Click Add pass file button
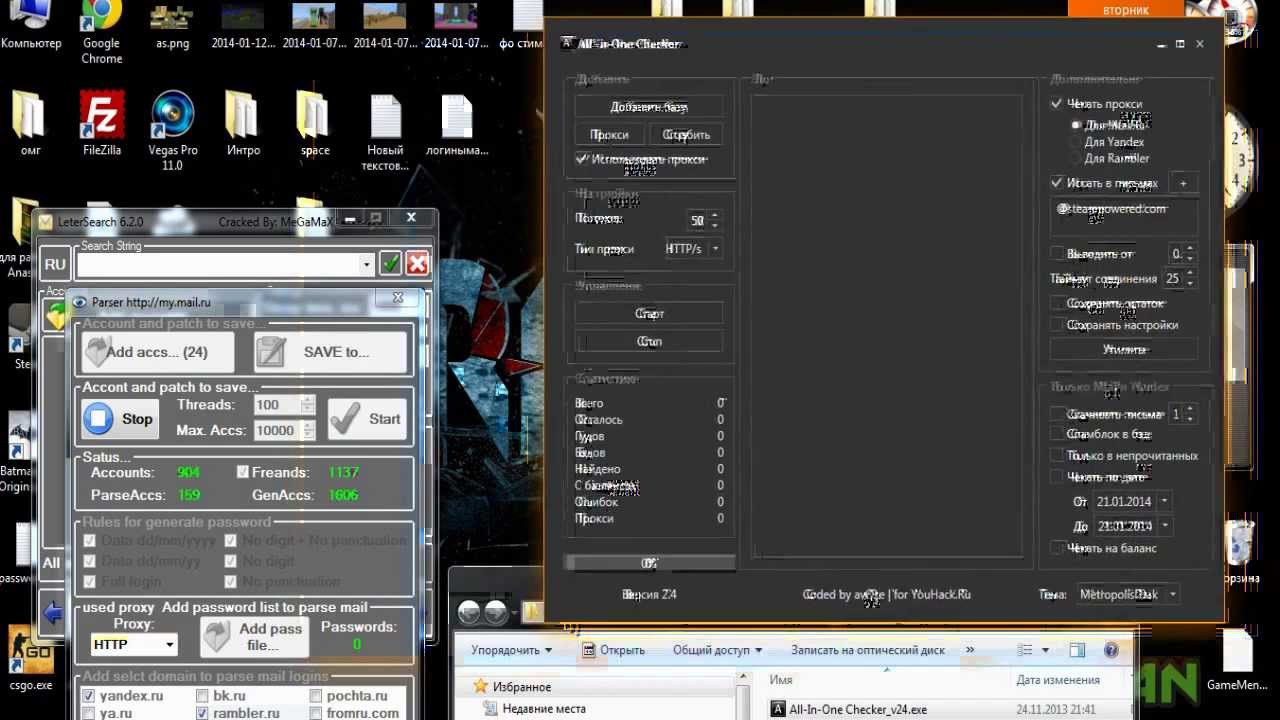 pyautogui.click(x=252, y=636)
